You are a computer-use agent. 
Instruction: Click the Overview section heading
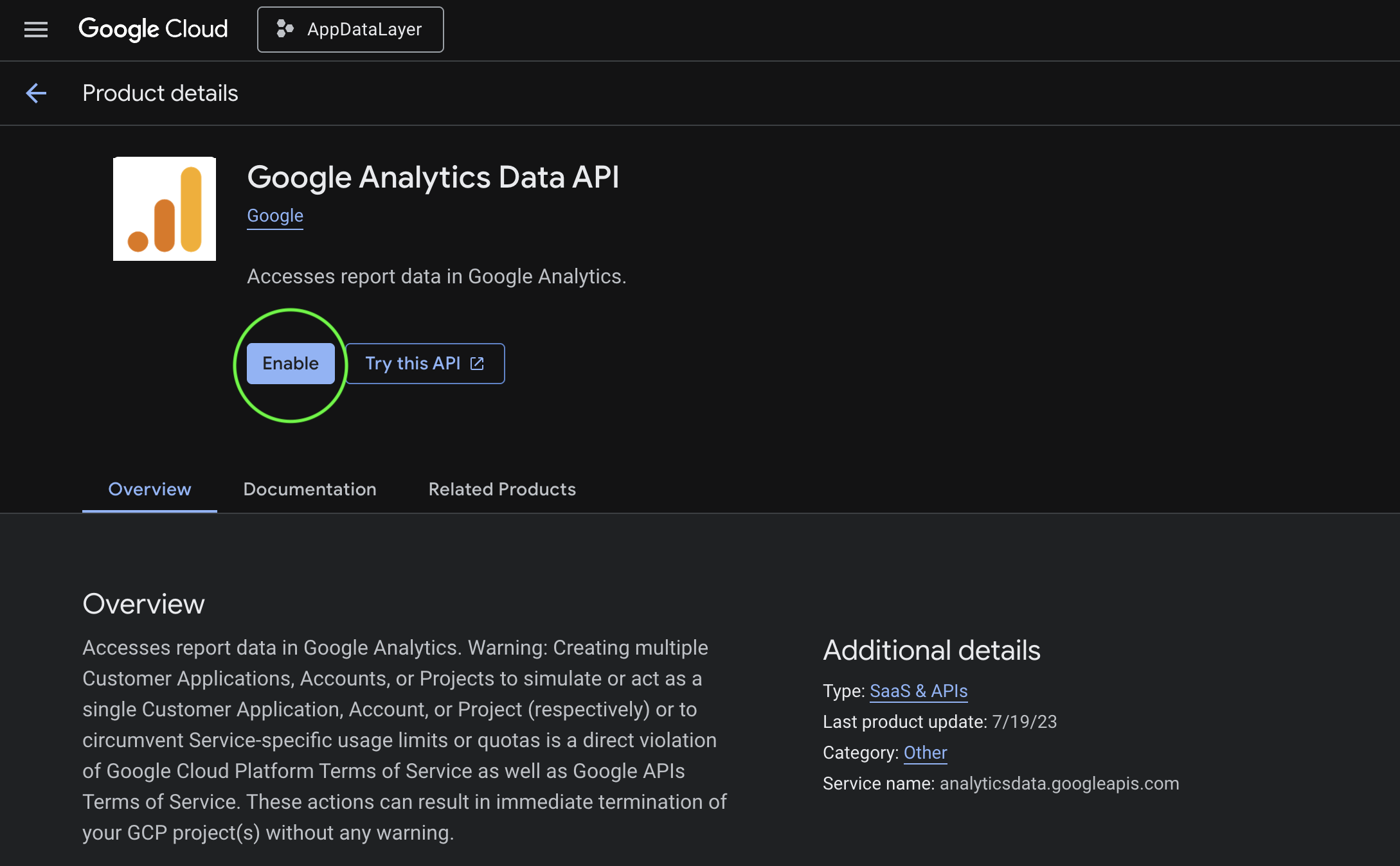[x=143, y=604]
